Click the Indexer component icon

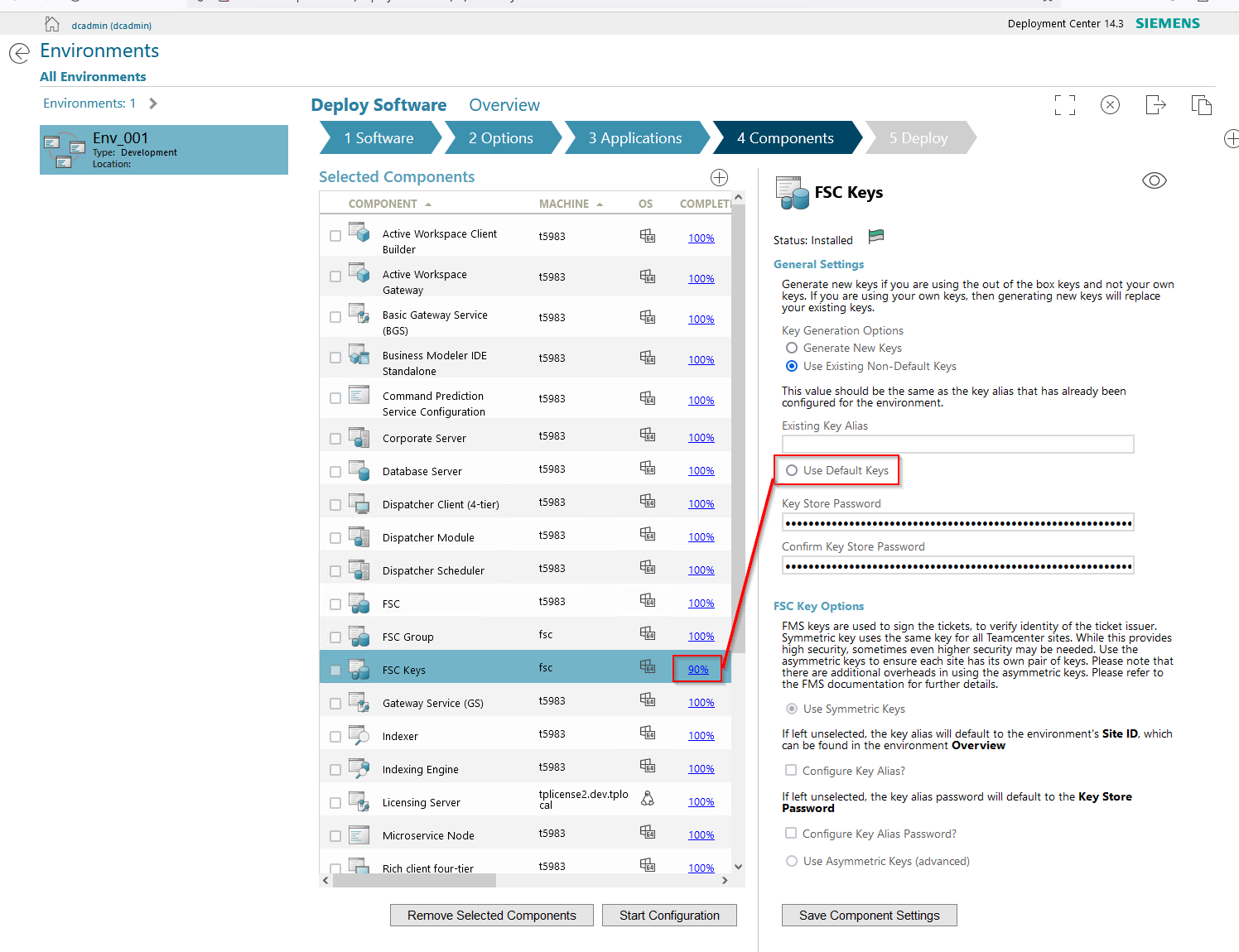click(x=359, y=735)
